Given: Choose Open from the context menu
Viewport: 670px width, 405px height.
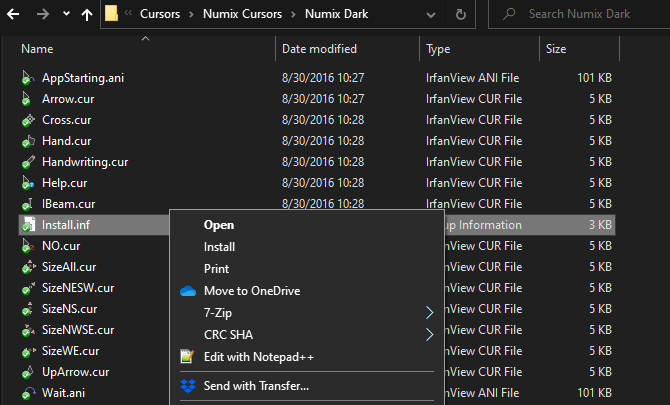Looking at the screenshot, I should click(307, 225).
